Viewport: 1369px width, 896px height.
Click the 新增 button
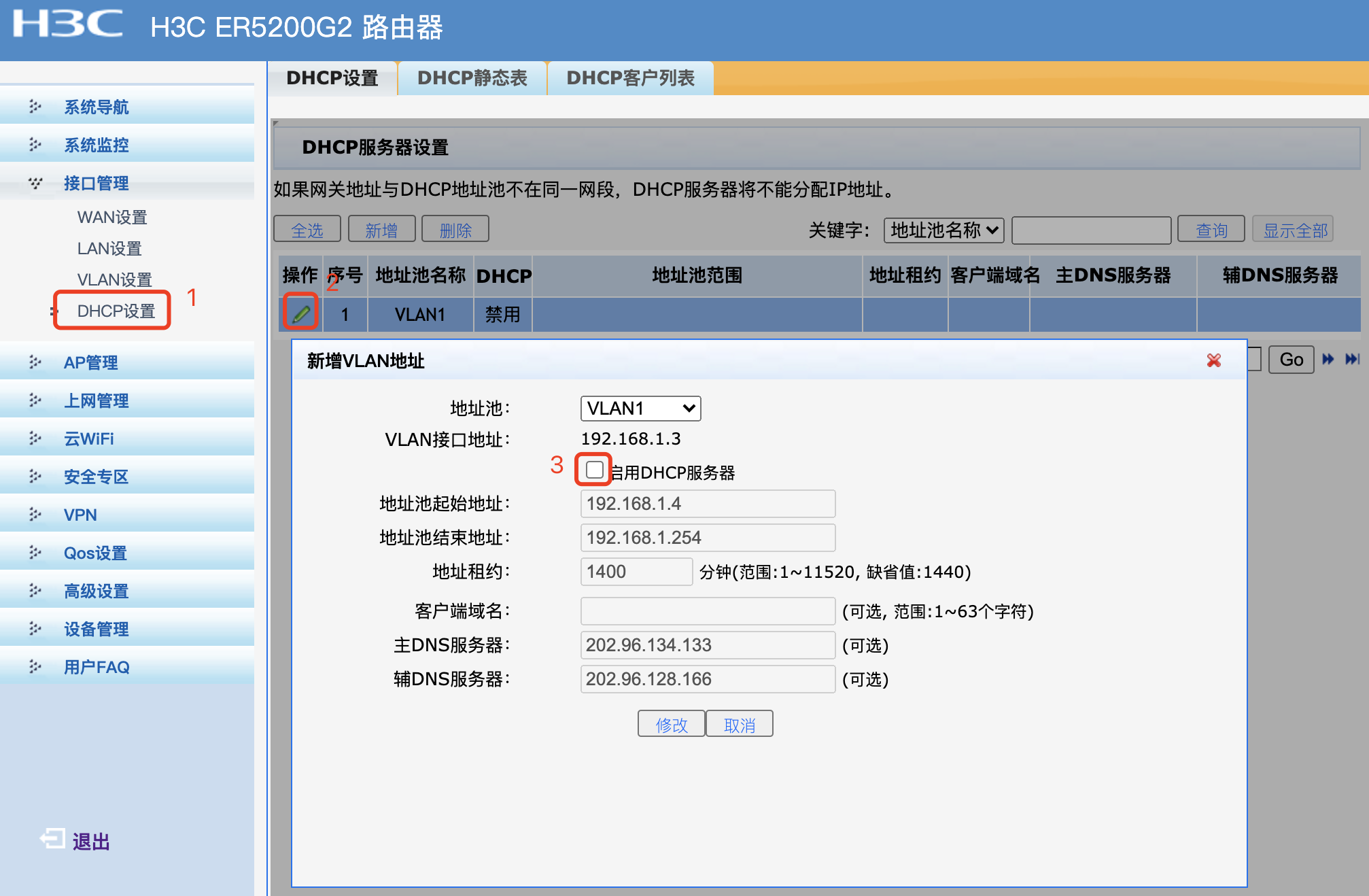coord(381,228)
